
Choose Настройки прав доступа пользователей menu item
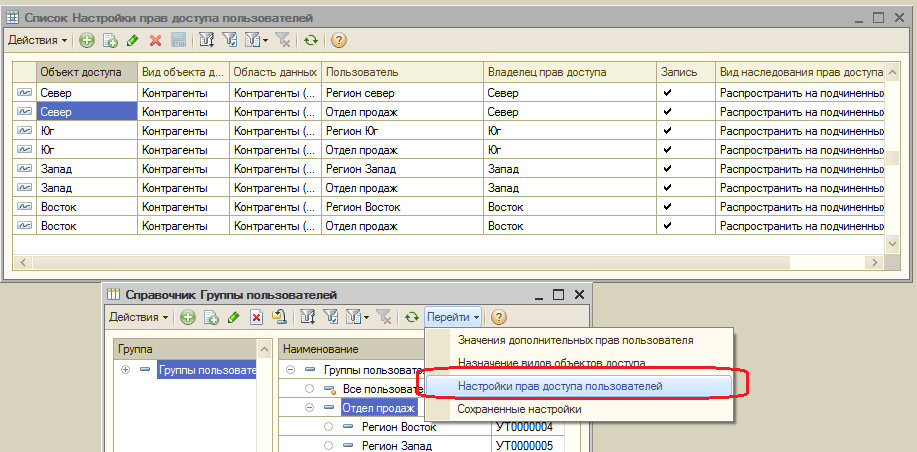coord(578,386)
